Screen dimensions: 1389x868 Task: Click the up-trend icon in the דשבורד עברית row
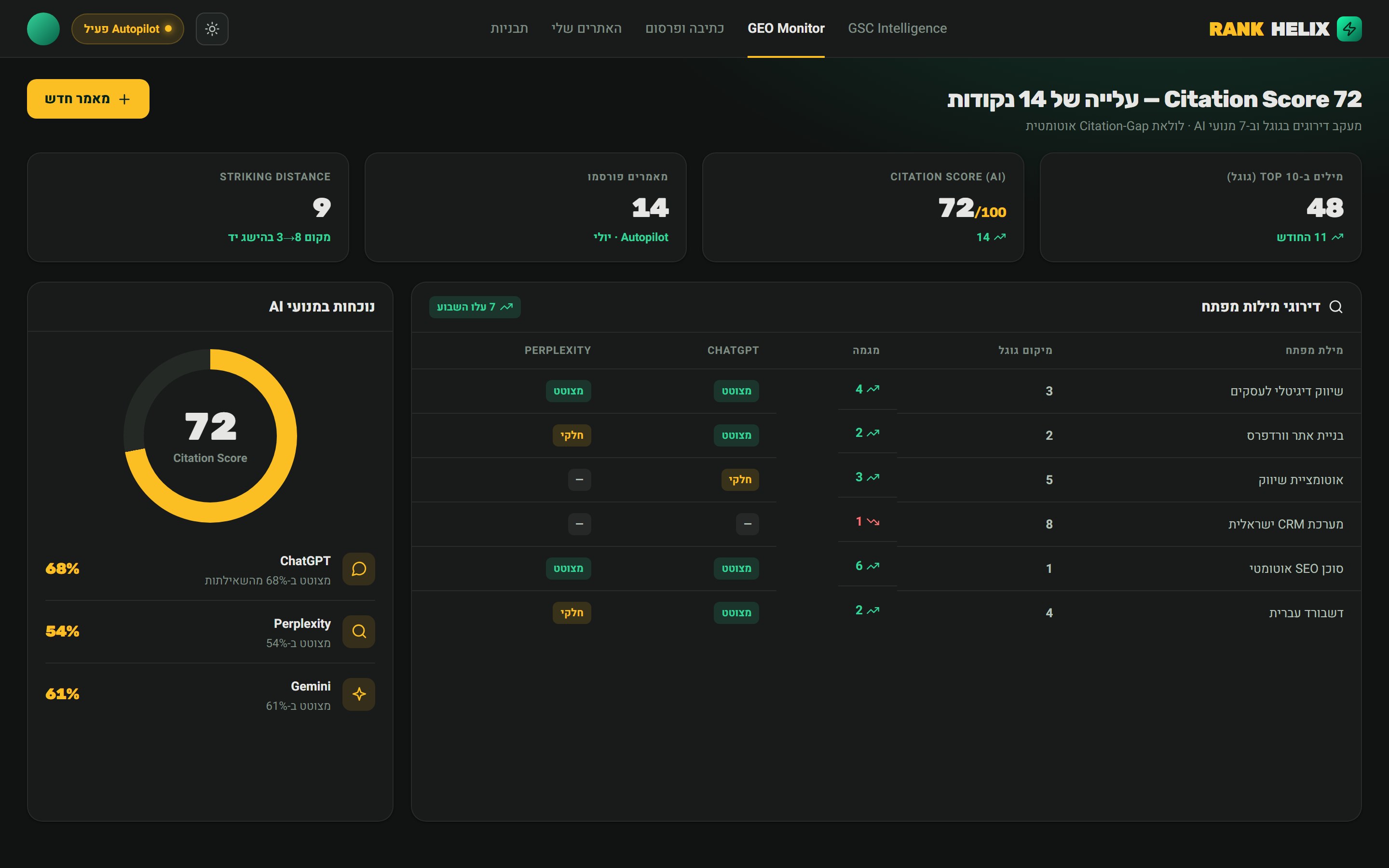click(873, 610)
